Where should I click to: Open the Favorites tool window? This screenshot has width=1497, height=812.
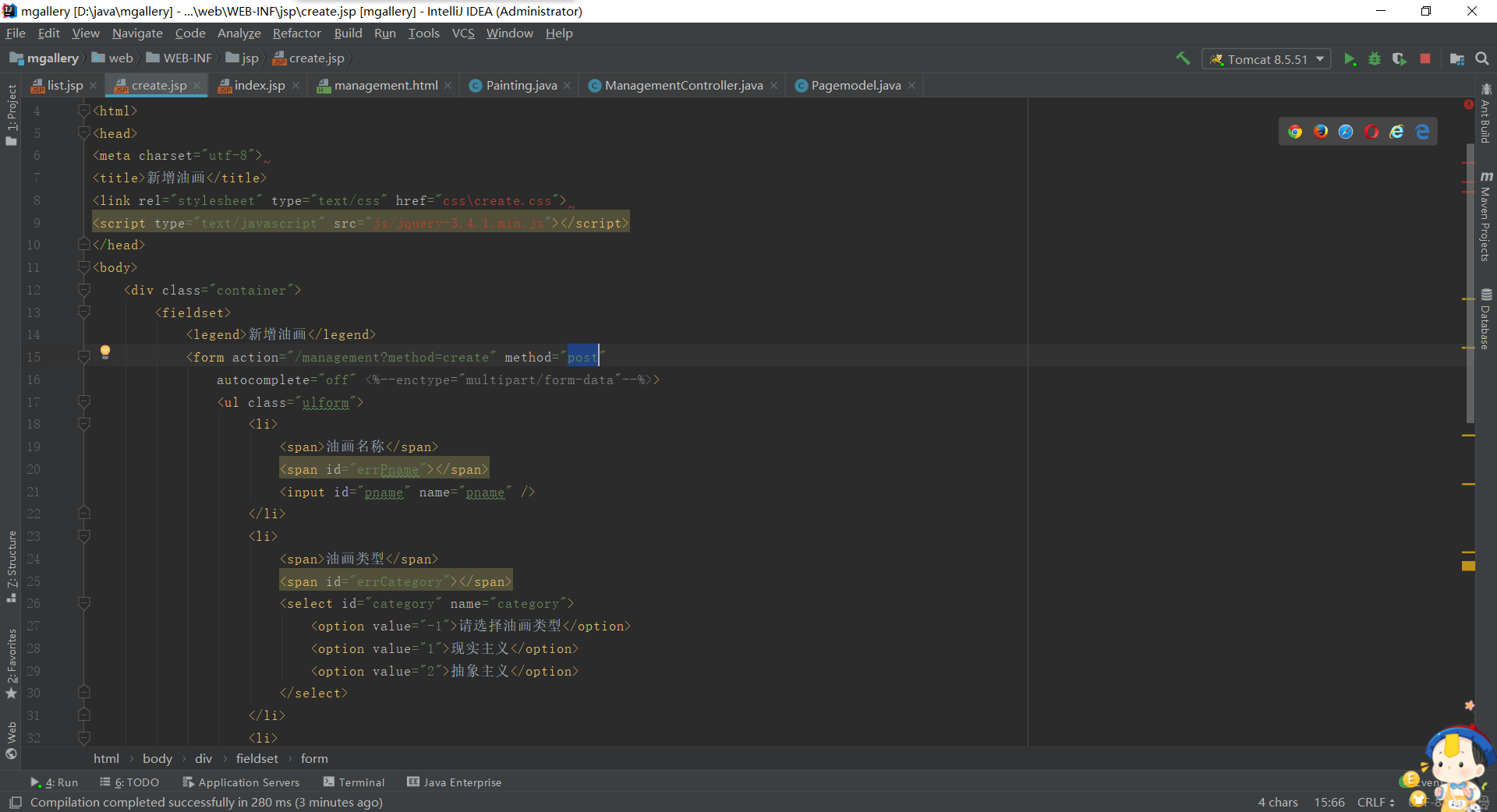pyautogui.click(x=11, y=664)
